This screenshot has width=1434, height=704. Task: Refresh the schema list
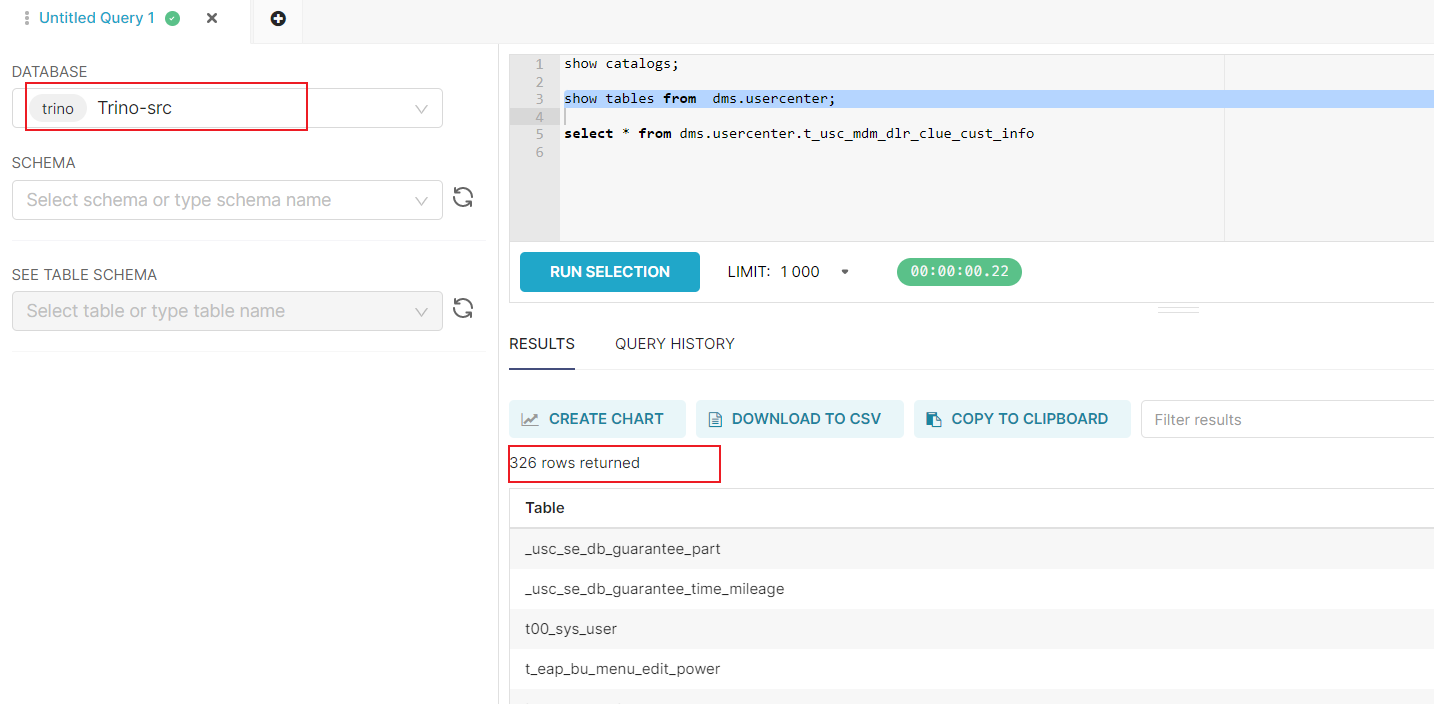pos(463,197)
